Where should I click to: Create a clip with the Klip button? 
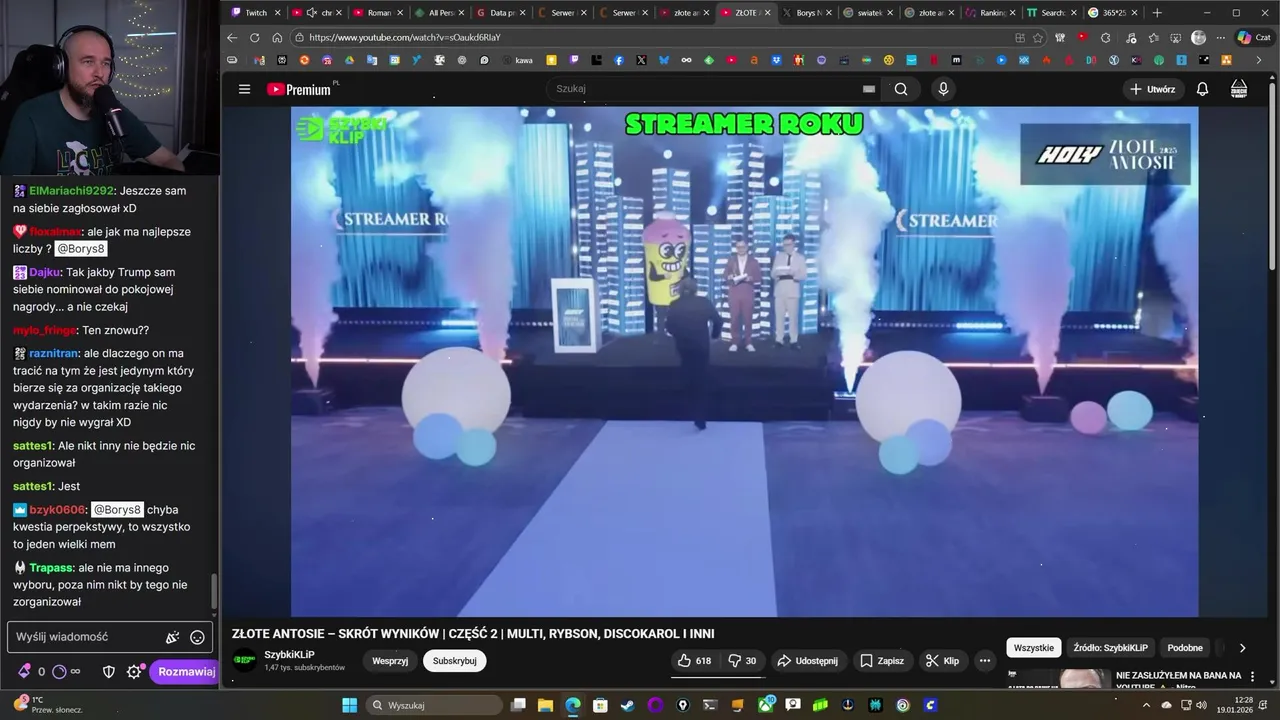[943, 661]
